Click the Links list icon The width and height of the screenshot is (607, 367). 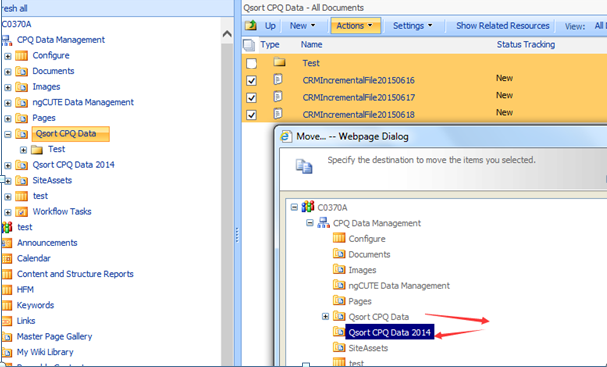[x=7, y=321]
